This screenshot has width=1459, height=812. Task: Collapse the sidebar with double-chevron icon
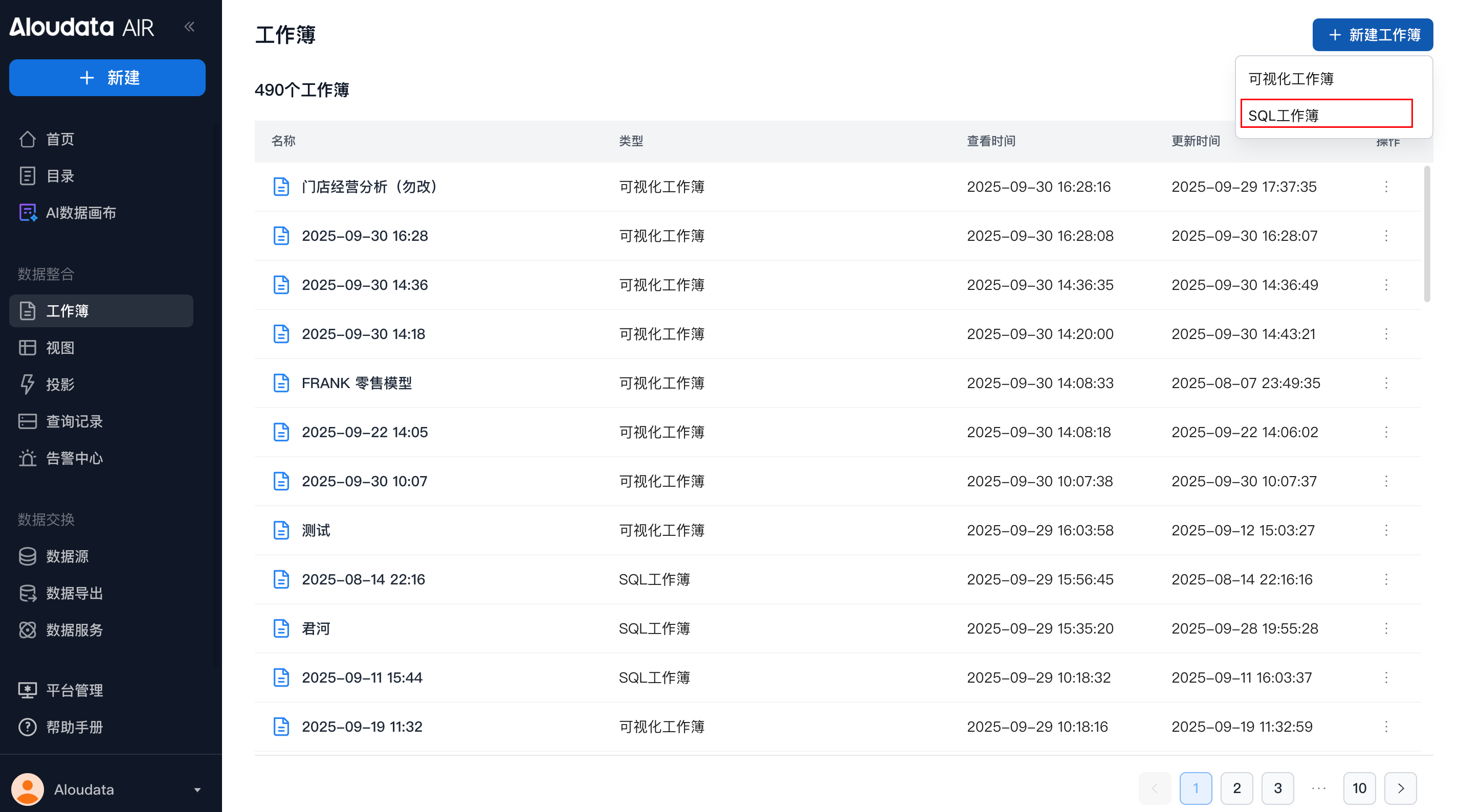[x=189, y=27]
